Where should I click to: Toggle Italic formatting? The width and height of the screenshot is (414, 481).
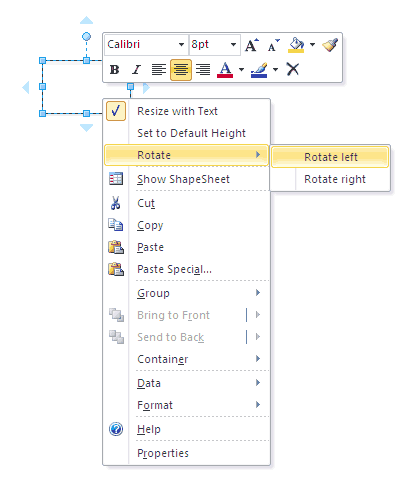[x=136, y=70]
